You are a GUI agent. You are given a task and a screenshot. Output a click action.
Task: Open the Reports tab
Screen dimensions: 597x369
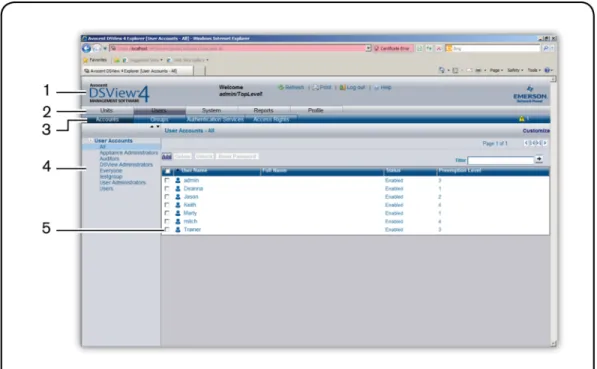pyautogui.click(x=263, y=110)
